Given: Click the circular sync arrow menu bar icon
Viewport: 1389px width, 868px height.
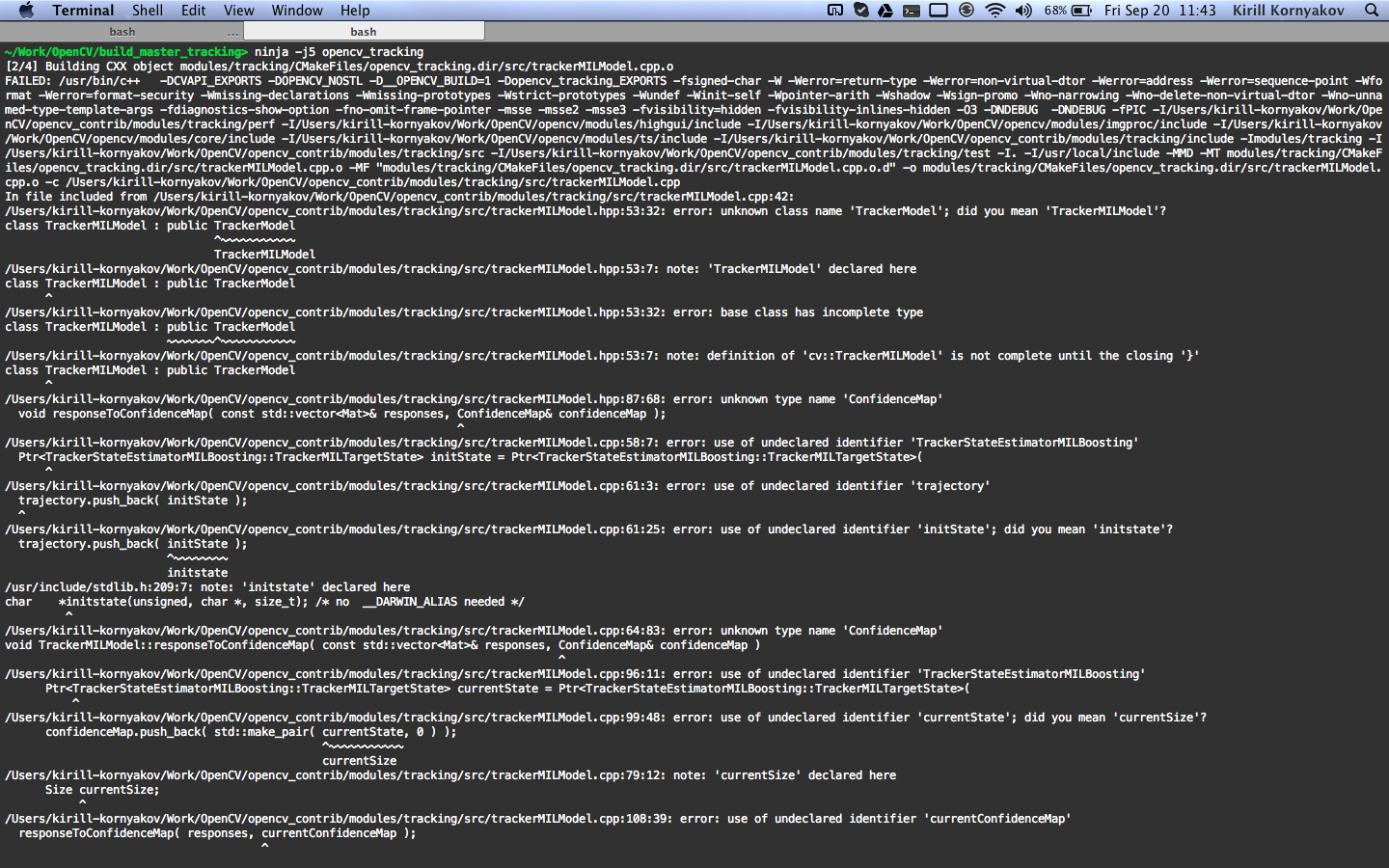Looking at the screenshot, I should 967,10.
